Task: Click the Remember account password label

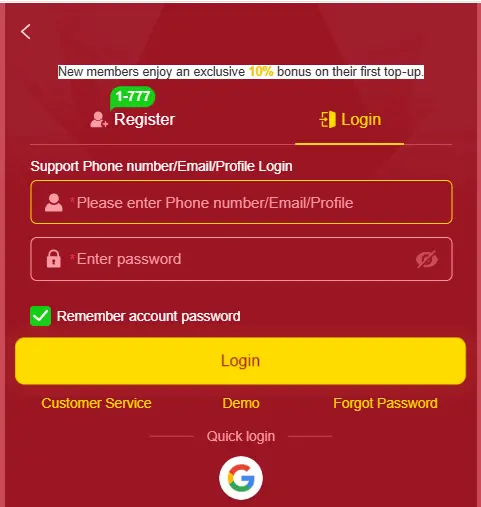Action: pos(148,316)
